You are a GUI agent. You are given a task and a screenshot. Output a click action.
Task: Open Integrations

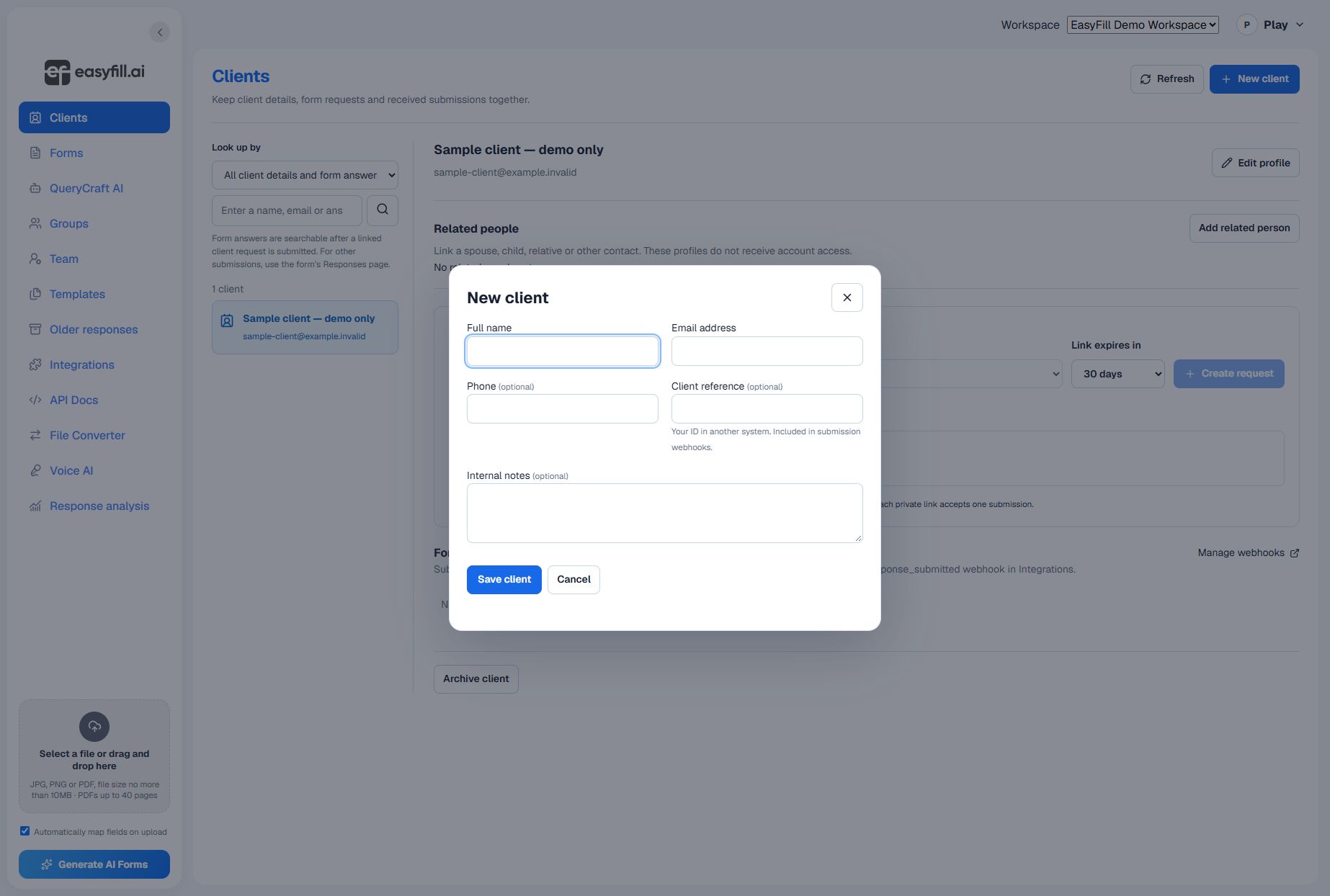(x=94, y=364)
